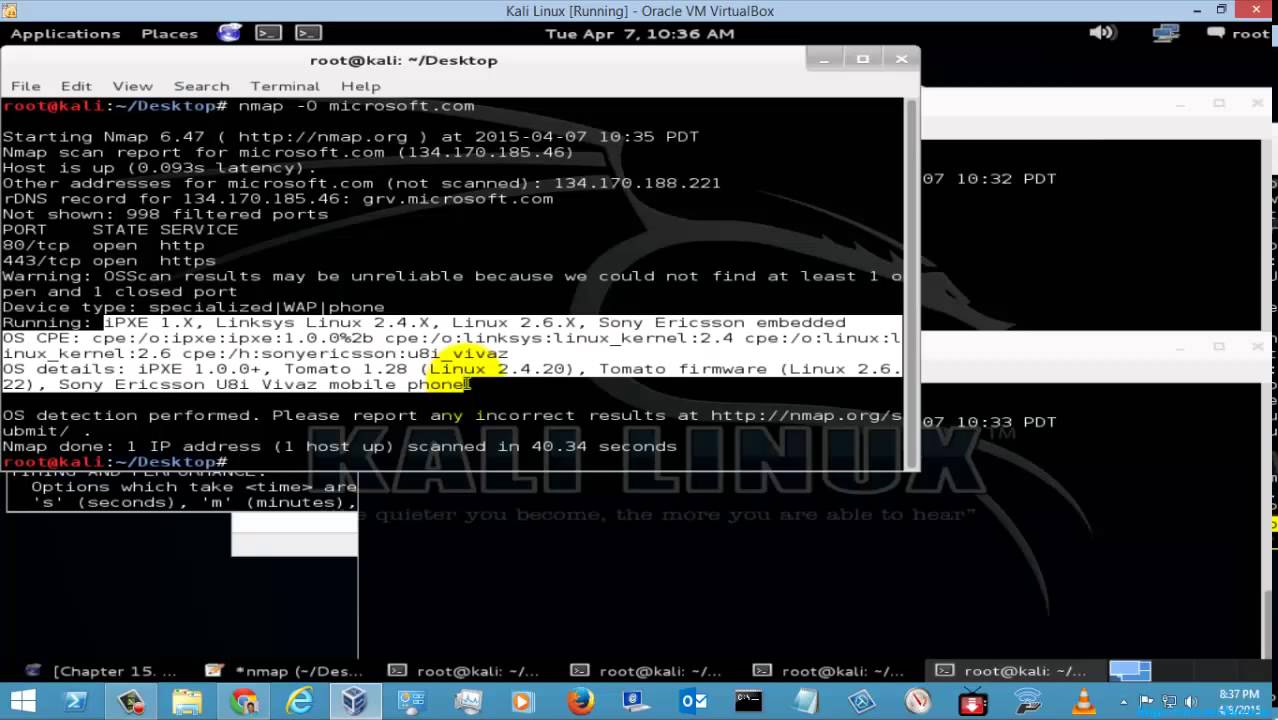Viewport: 1278px width, 720px height.
Task: Click the Kali panel network connections icon
Action: [1165, 33]
